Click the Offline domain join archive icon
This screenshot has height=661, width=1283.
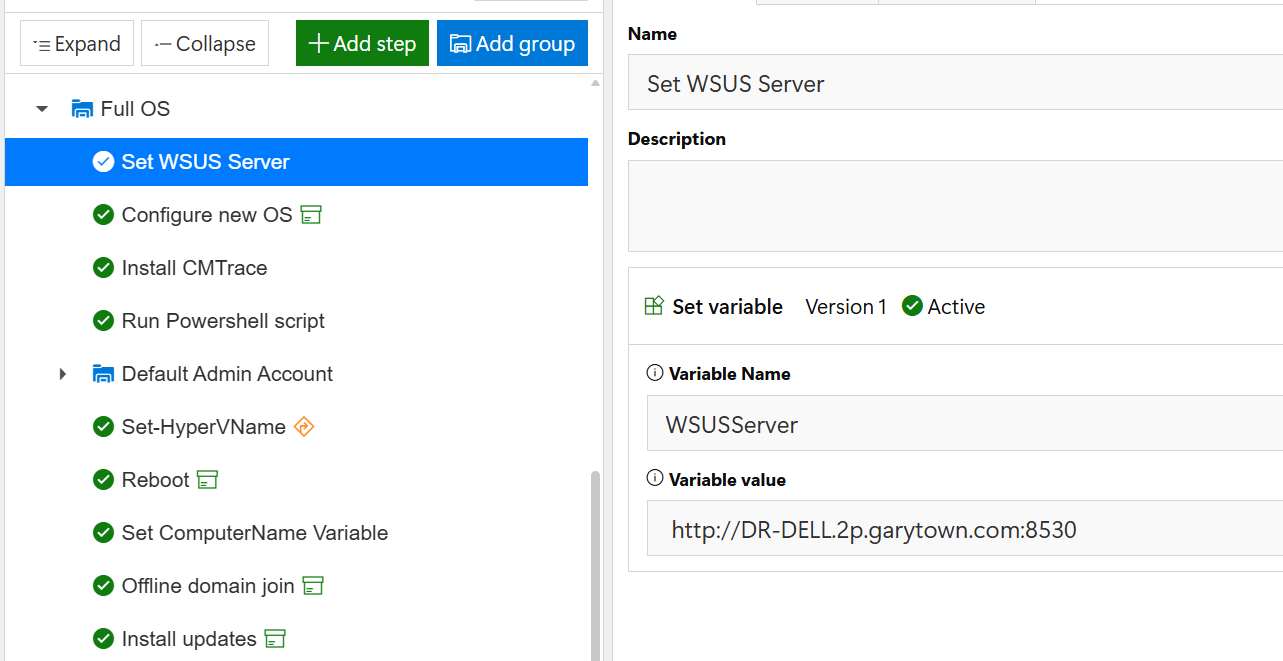pyautogui.click(x=313, y=586)
